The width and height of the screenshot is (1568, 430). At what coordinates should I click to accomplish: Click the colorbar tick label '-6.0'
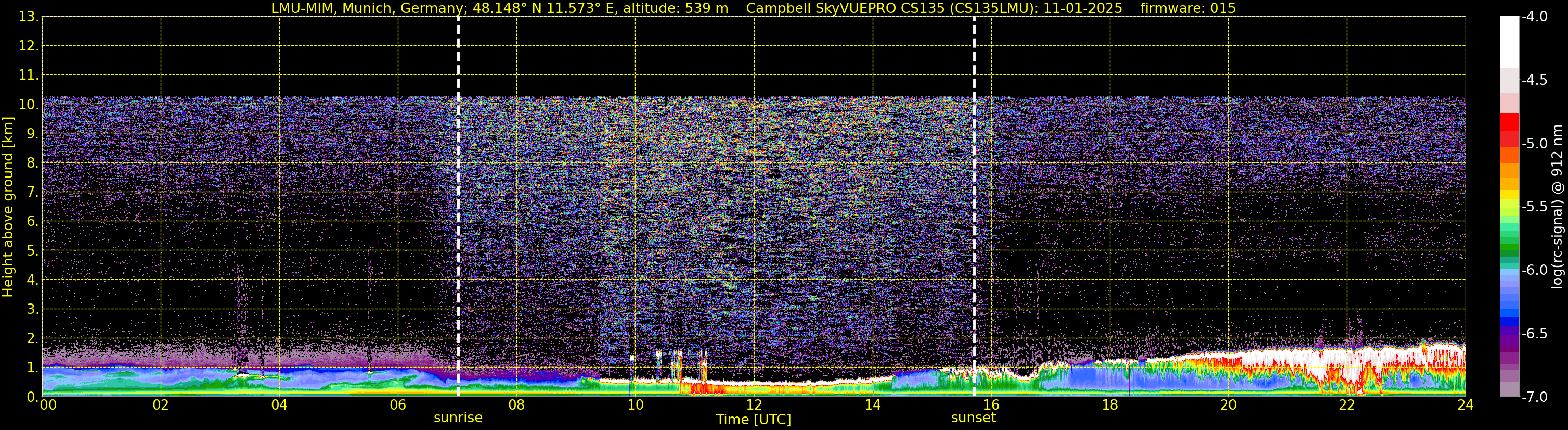pyautogui.click(x=1534, y=270)
